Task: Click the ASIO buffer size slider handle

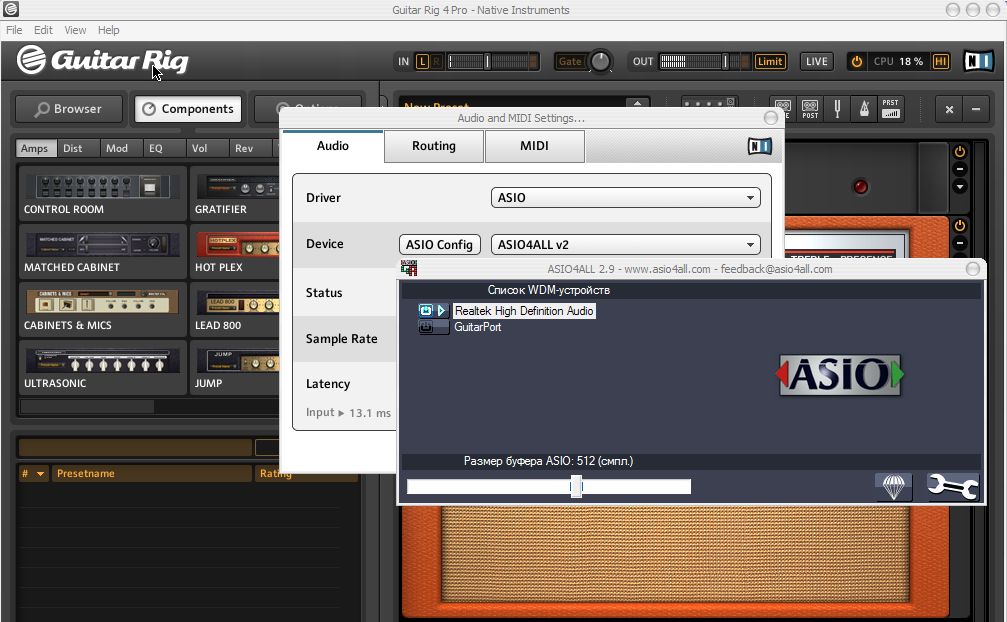Action: tap(576, 486)
